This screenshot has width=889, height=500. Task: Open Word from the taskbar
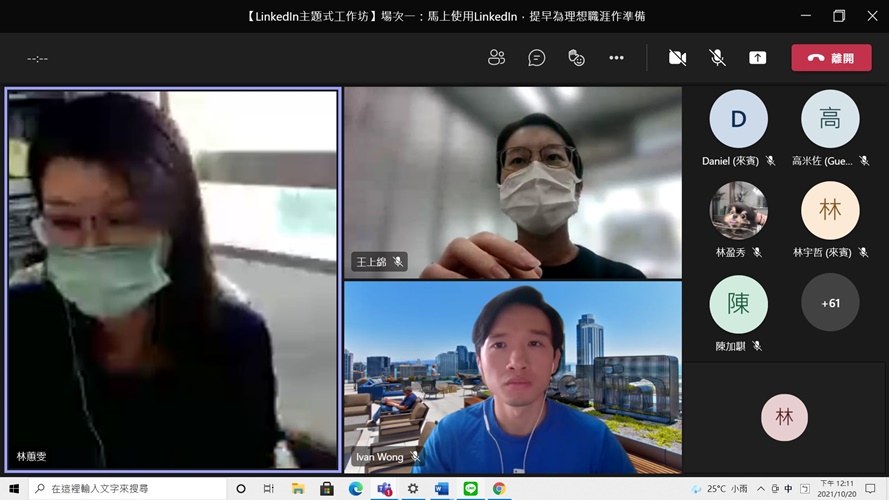click(x=442, y=489)
